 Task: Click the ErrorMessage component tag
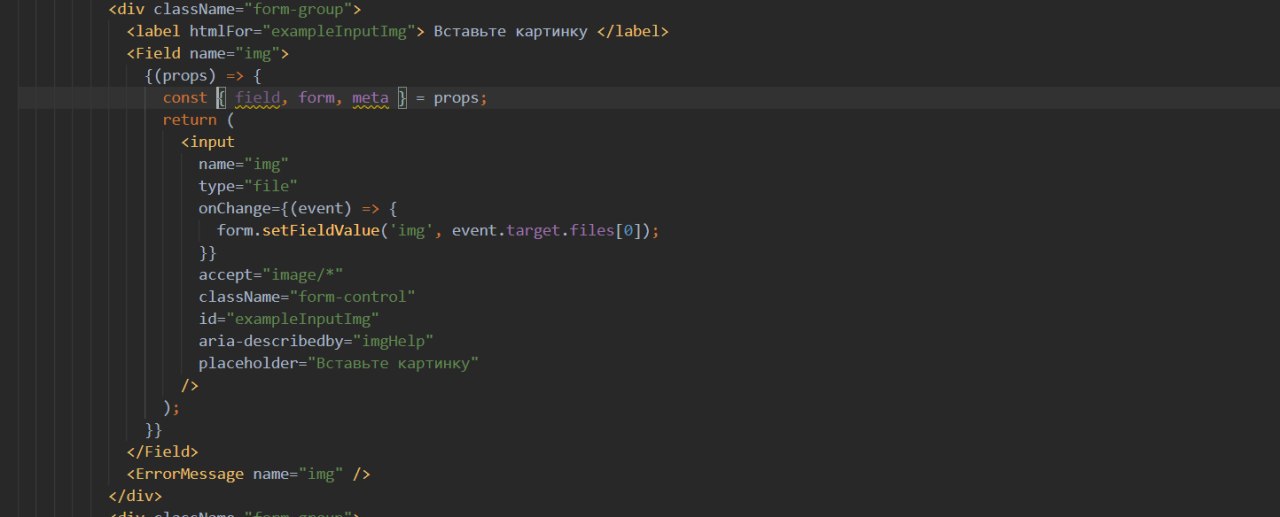point(248,474)
